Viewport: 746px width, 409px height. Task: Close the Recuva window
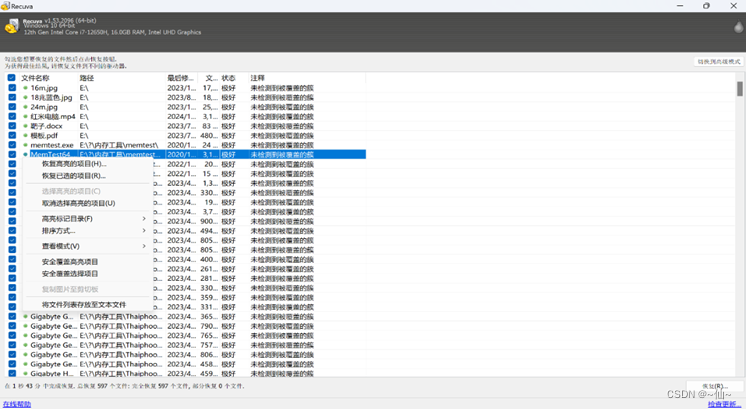click(733, 6)
